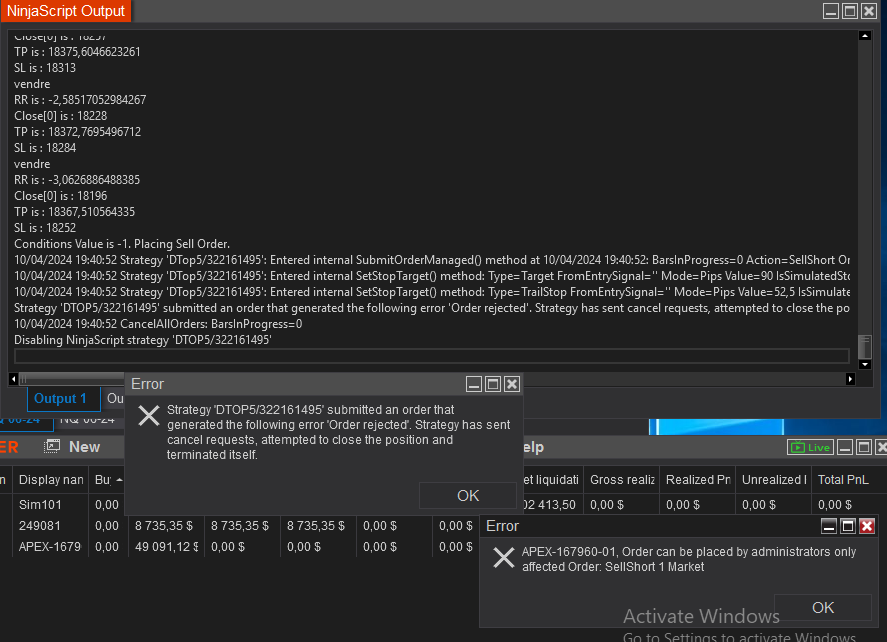This screenshot has height=642, width=887.
Task: Click the 49 091,12 $ cell
Action: click(166, 547)
